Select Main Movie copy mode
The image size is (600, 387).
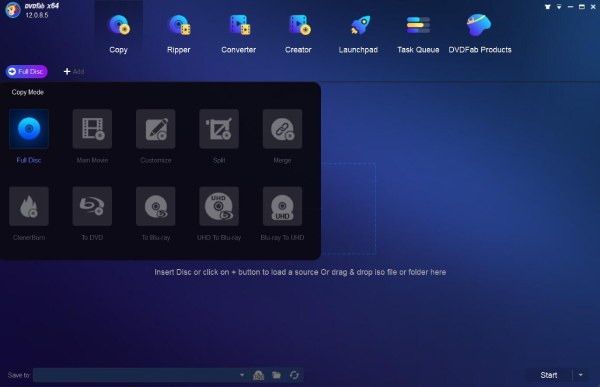[x=92, y=129]
